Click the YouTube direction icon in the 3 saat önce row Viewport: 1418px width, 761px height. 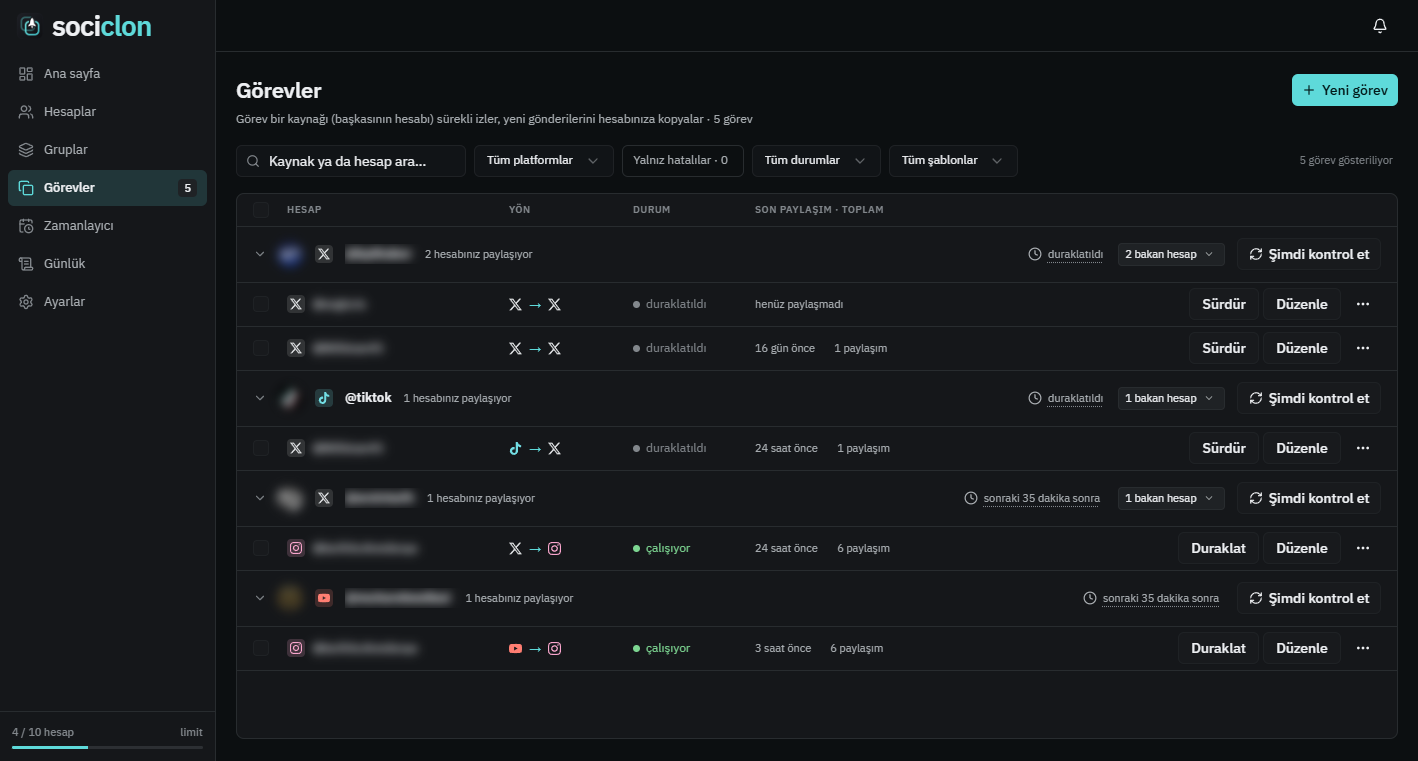[x=515, y=648]
